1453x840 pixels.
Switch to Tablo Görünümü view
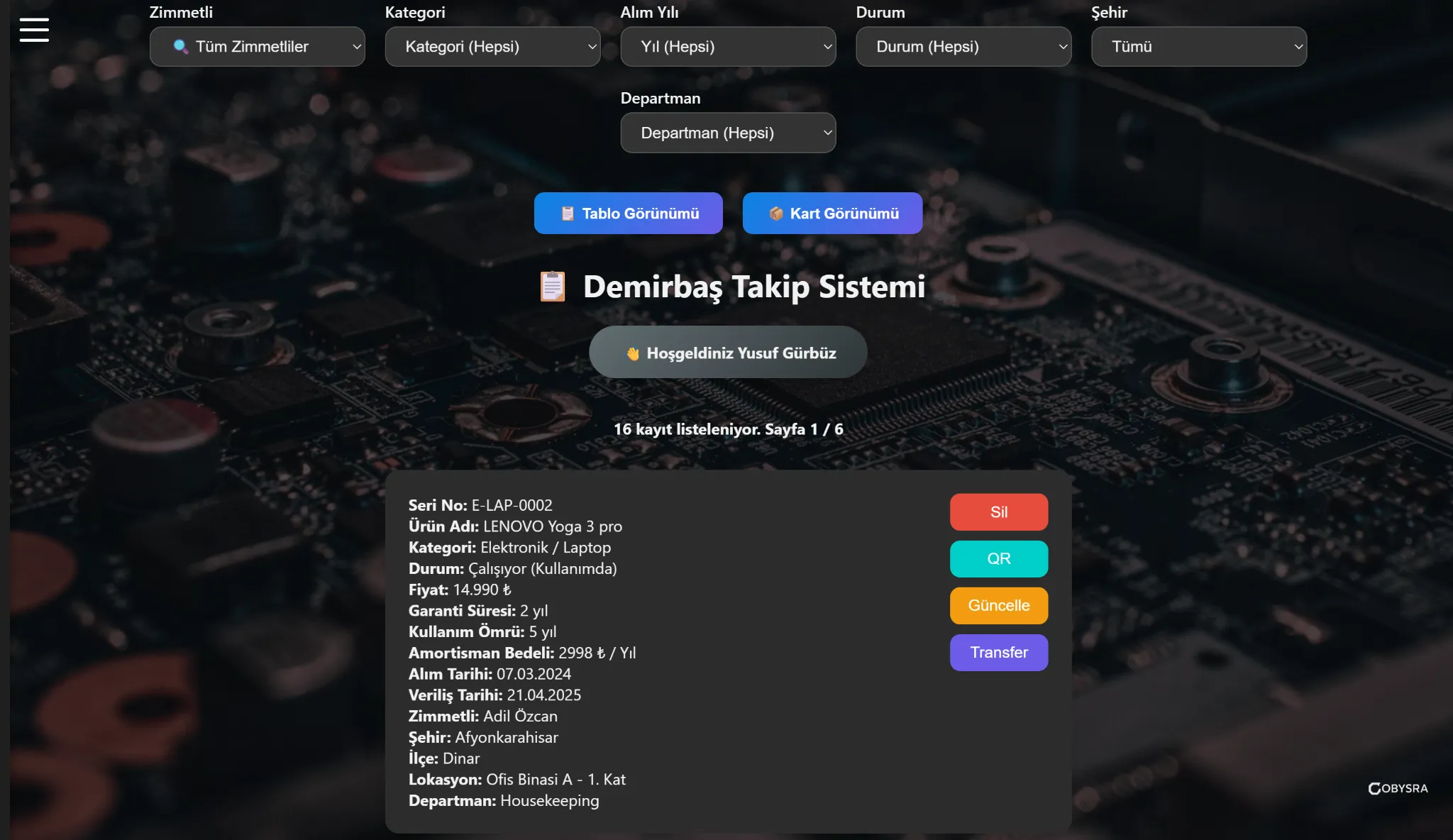click(629, 214)
